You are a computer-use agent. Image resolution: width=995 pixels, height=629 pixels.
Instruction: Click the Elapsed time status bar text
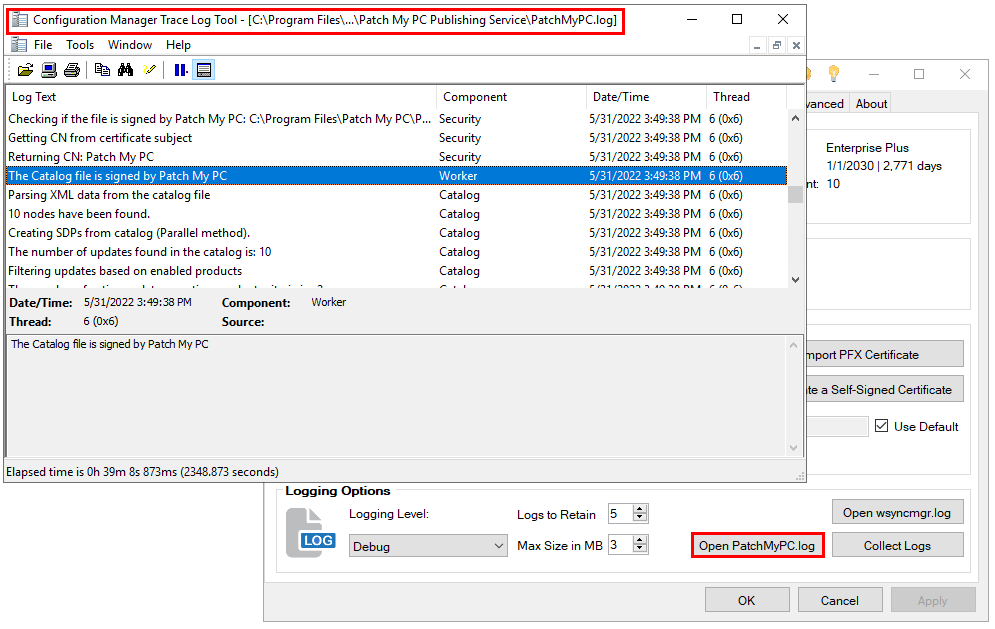click(142, 472)
